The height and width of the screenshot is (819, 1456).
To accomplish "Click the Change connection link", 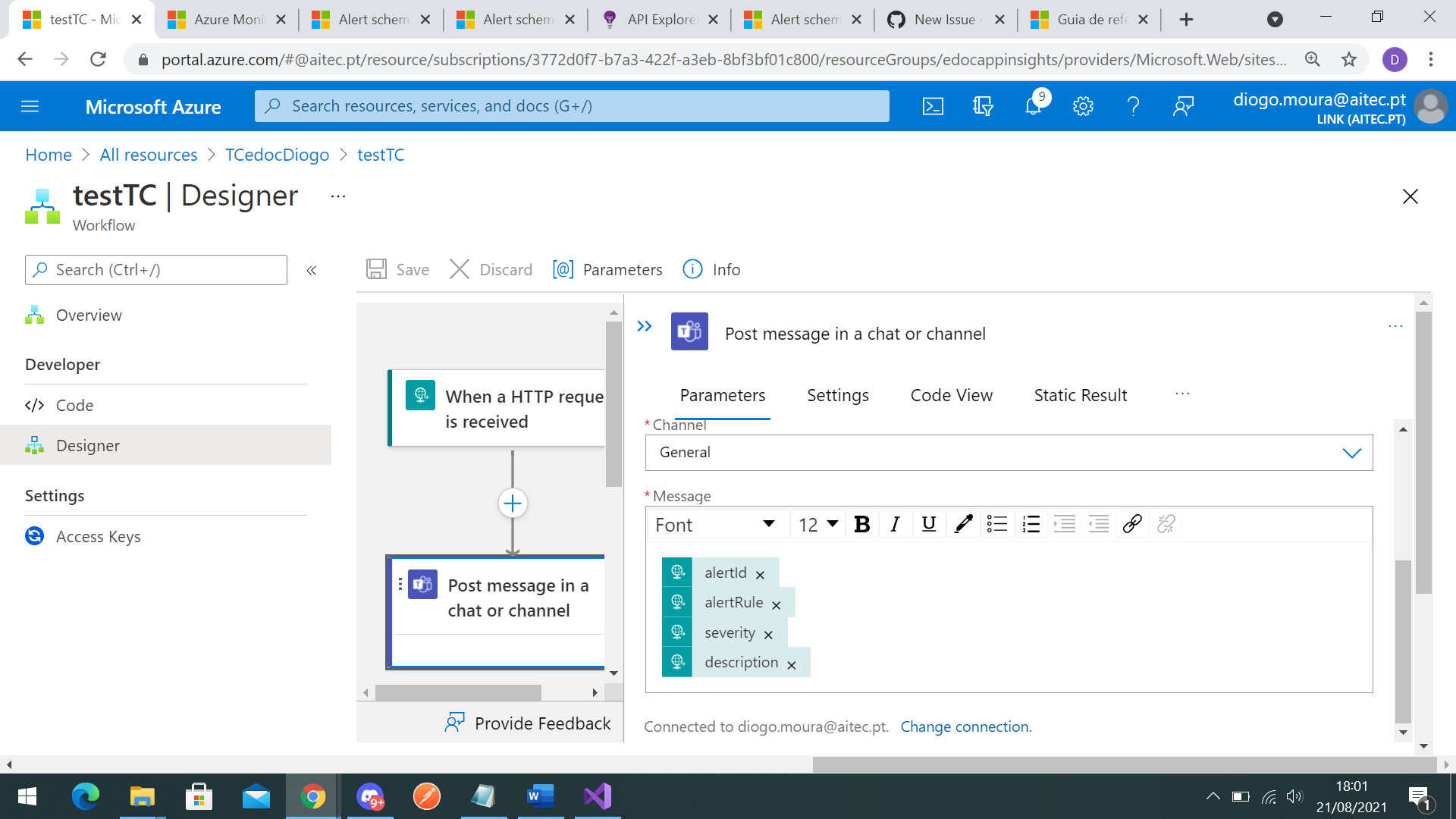I will [x=965, y=726].
